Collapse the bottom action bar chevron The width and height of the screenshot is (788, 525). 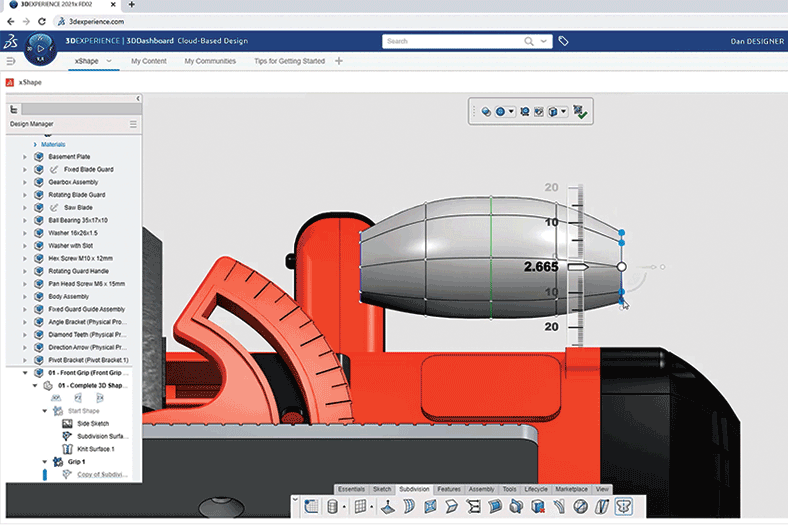pyautogui.click(x=296, y=499)
